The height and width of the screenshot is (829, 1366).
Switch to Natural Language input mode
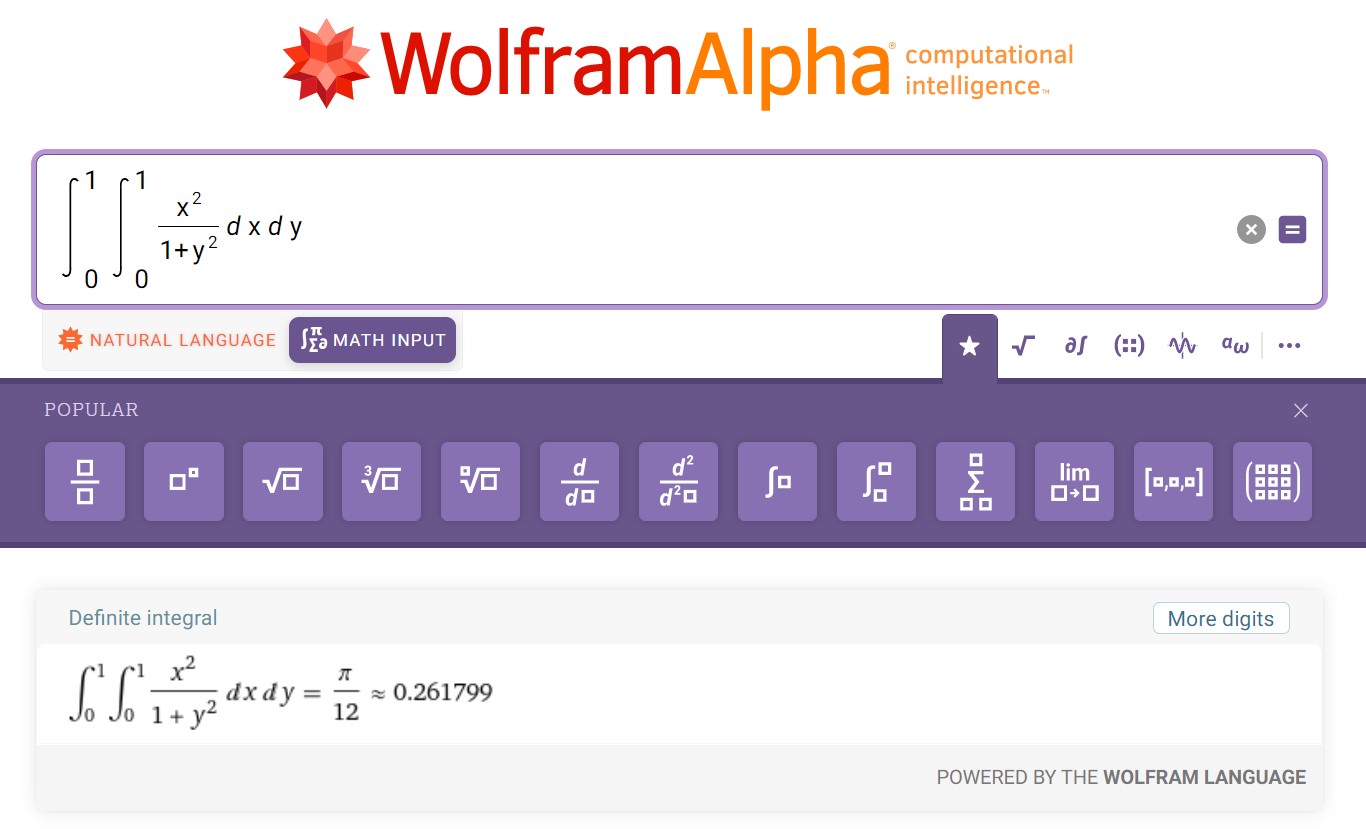click(x=167, y=340)
